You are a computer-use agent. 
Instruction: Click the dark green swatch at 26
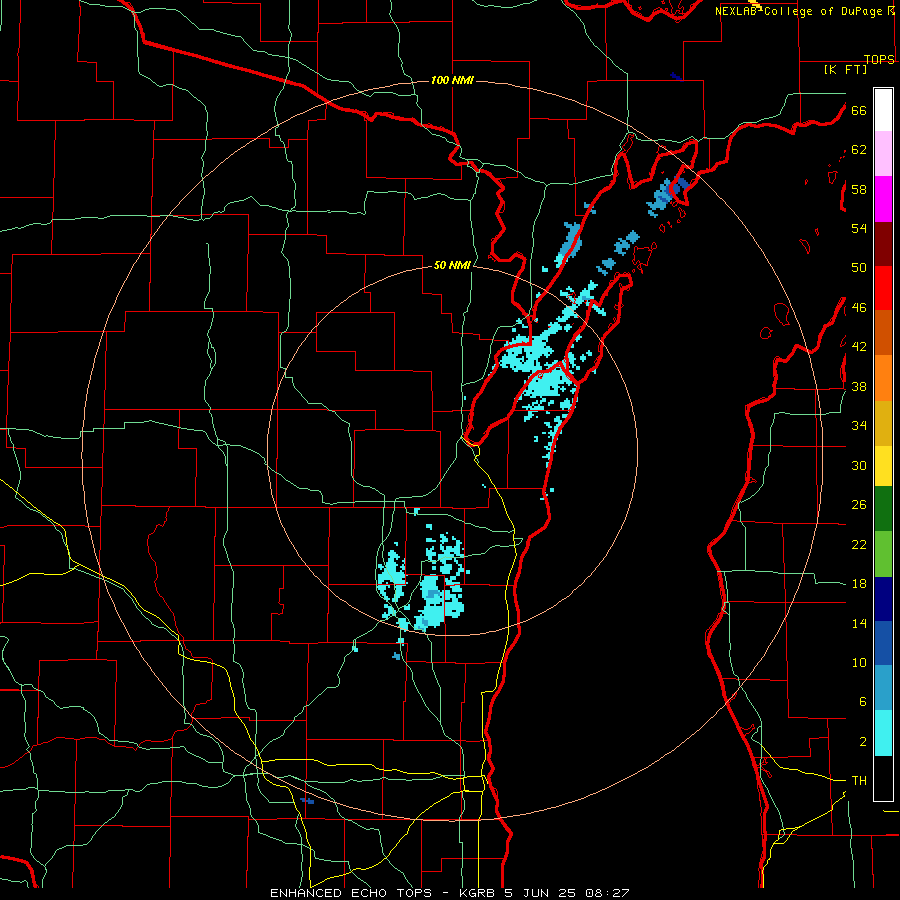(883, 509)
